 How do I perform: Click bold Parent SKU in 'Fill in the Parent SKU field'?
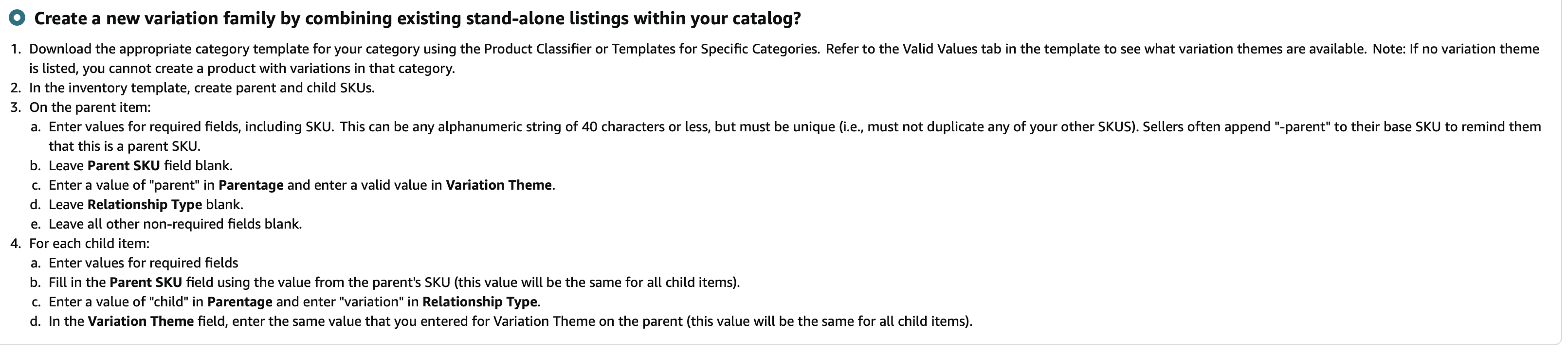146,283
